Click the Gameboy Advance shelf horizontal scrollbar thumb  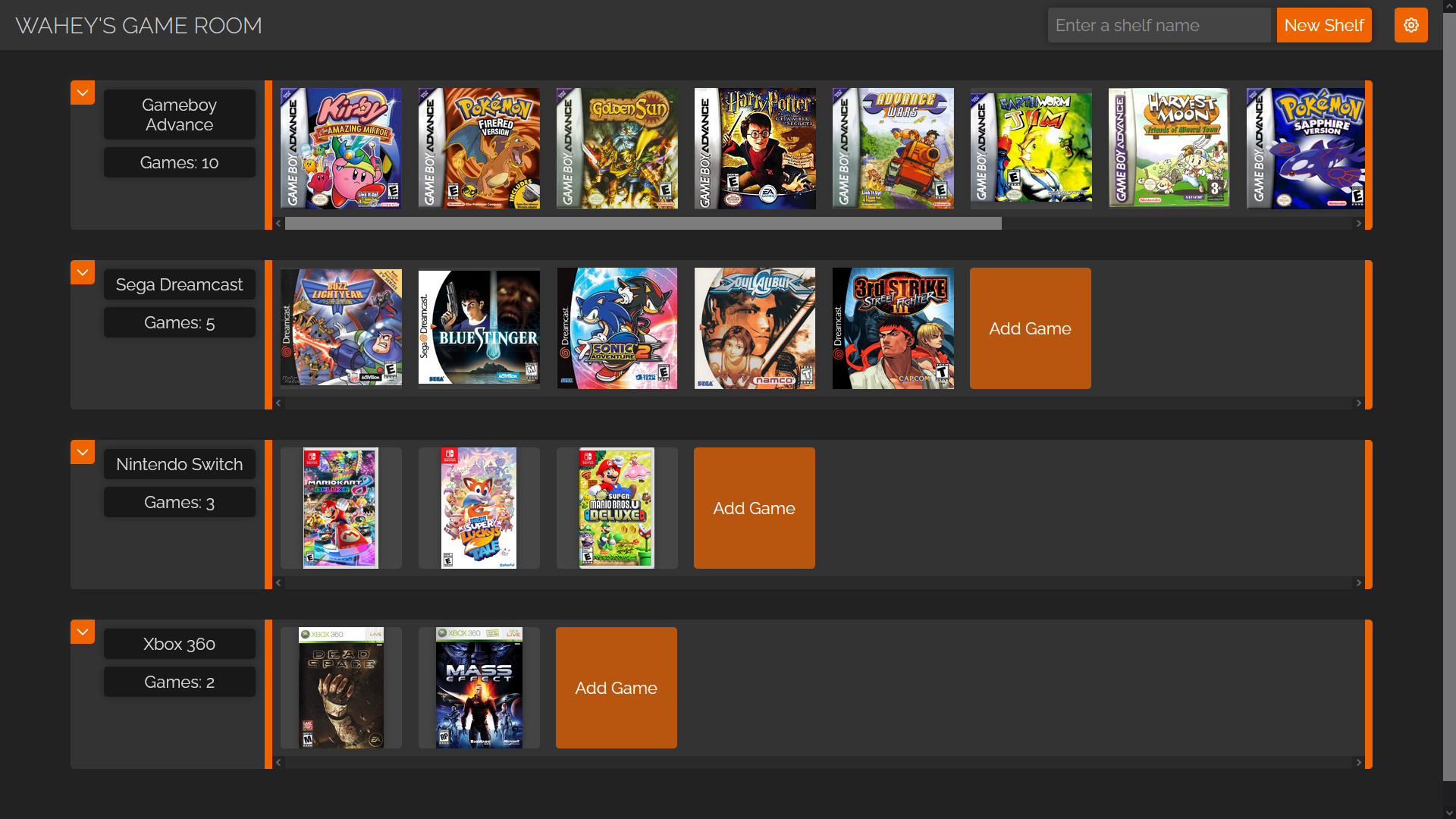tap(643, 224)
